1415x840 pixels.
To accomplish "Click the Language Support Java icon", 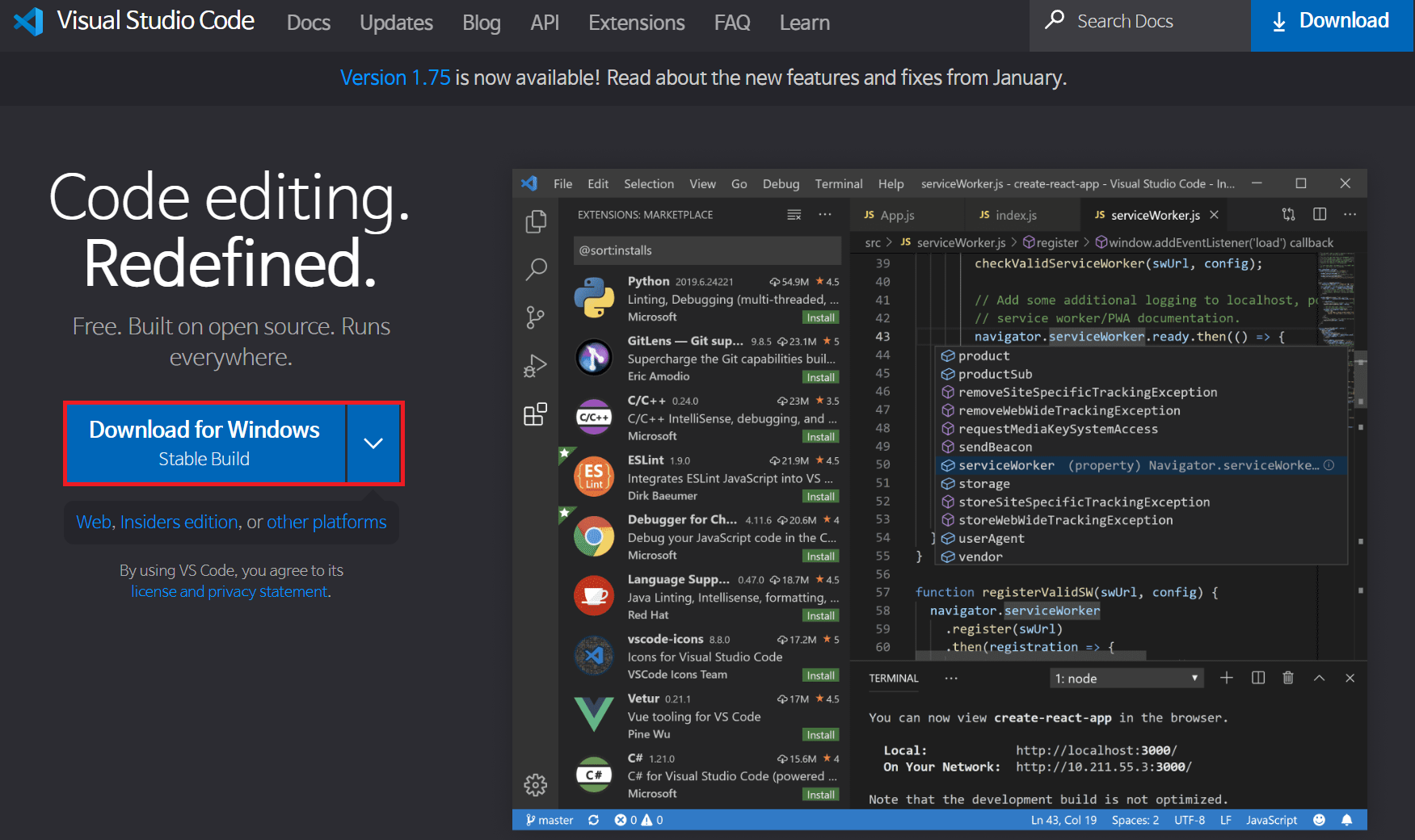I will tap(594, 596).
